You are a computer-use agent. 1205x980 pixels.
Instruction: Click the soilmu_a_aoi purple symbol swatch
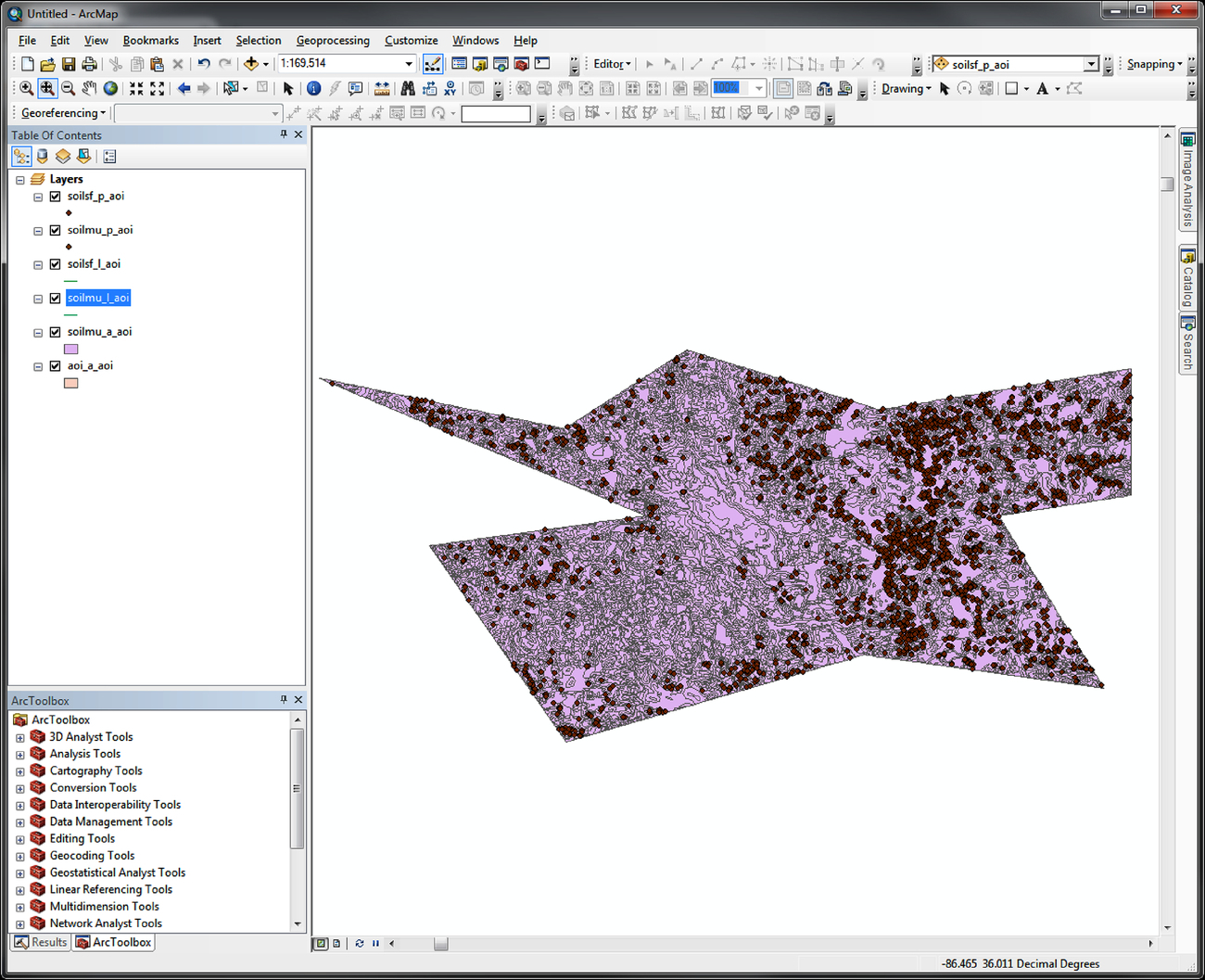[70, 350]
